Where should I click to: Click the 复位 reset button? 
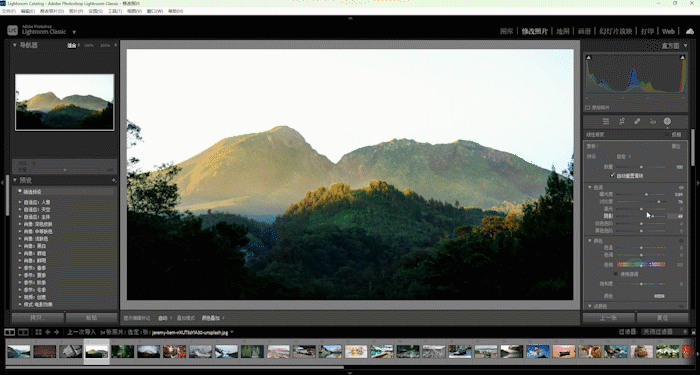662,318
